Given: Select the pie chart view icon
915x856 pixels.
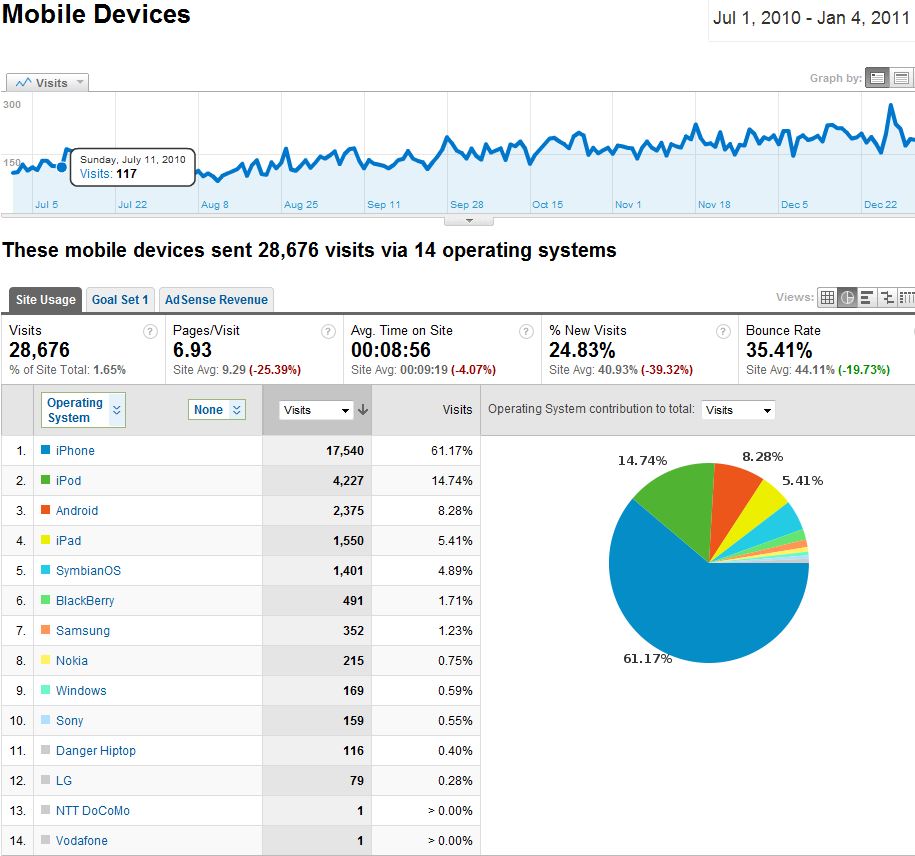Looking at the screenshot, I should pos(847,297).
